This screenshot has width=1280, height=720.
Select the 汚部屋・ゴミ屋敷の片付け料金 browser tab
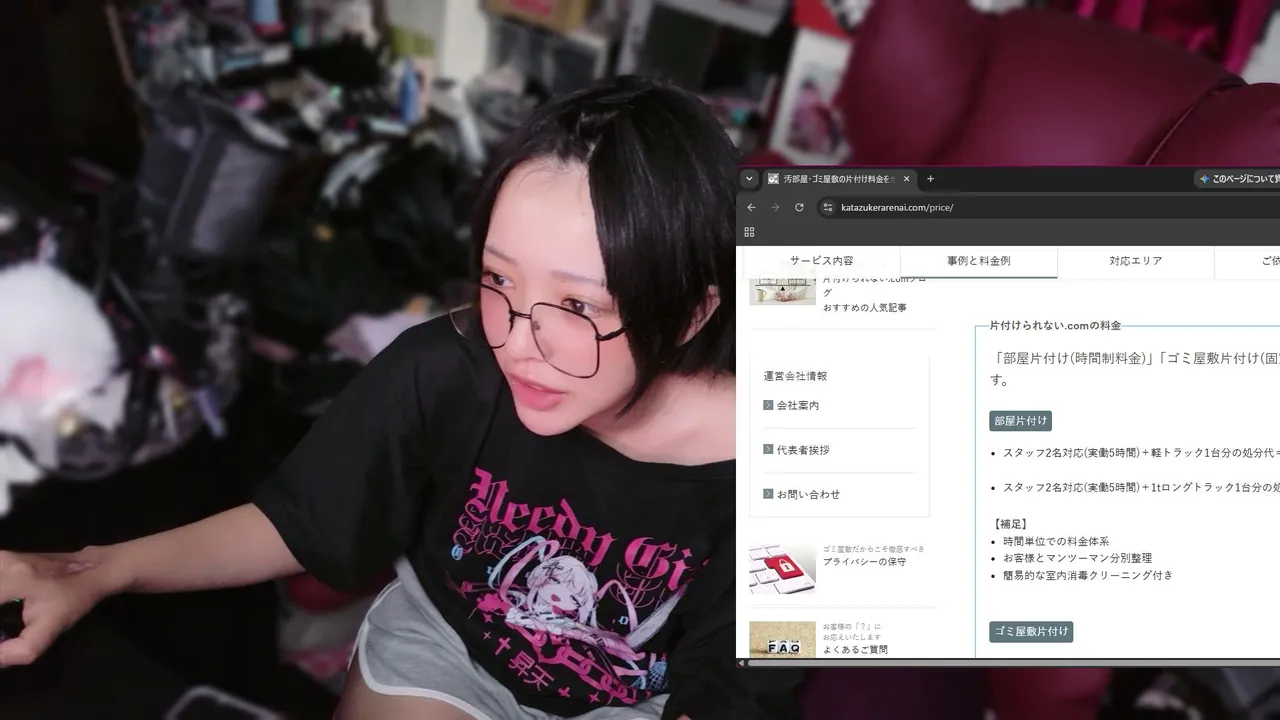(839, 179)
